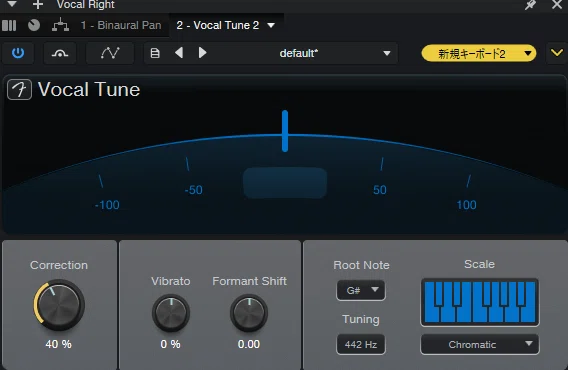Open the Chromatic scale dropdown

(x=480, y=344)
